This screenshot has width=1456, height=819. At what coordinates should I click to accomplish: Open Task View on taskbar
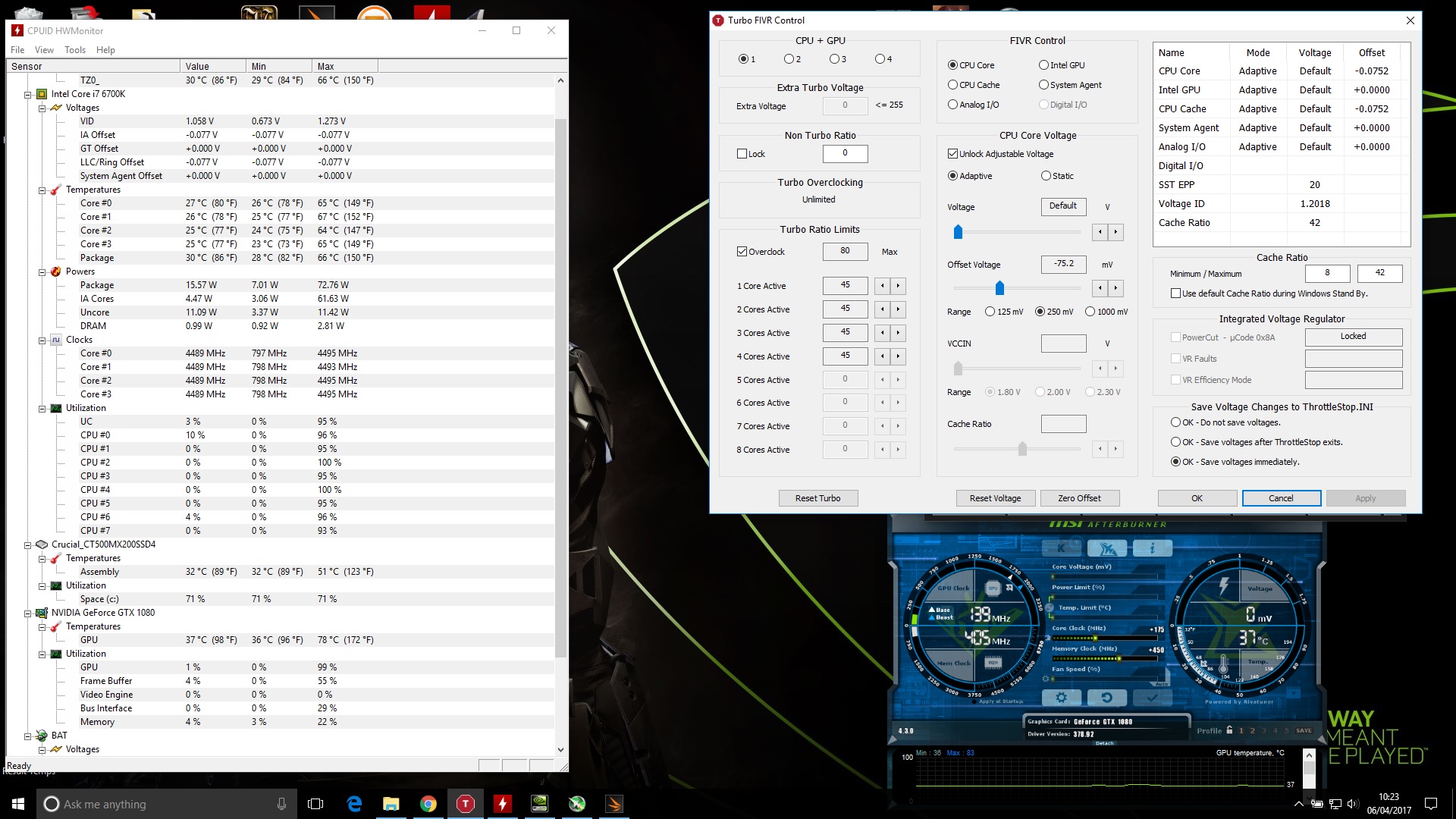tap(315, 804)
